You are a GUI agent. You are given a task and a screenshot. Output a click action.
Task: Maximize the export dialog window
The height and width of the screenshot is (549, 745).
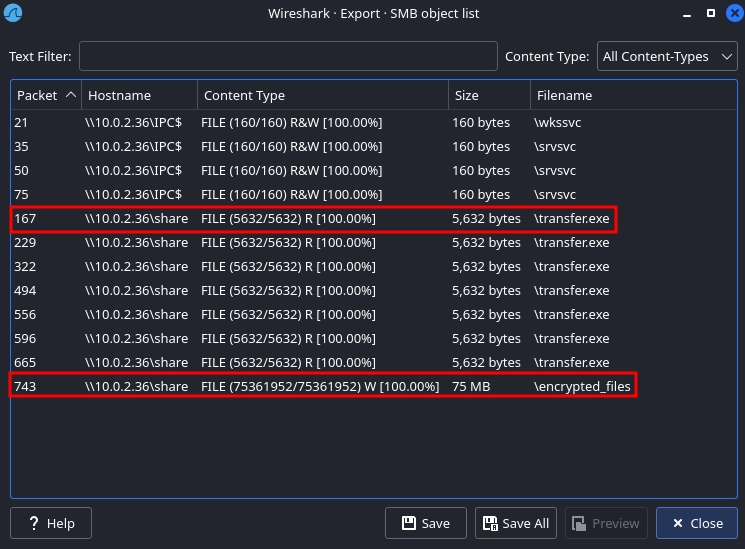[710, 14]
